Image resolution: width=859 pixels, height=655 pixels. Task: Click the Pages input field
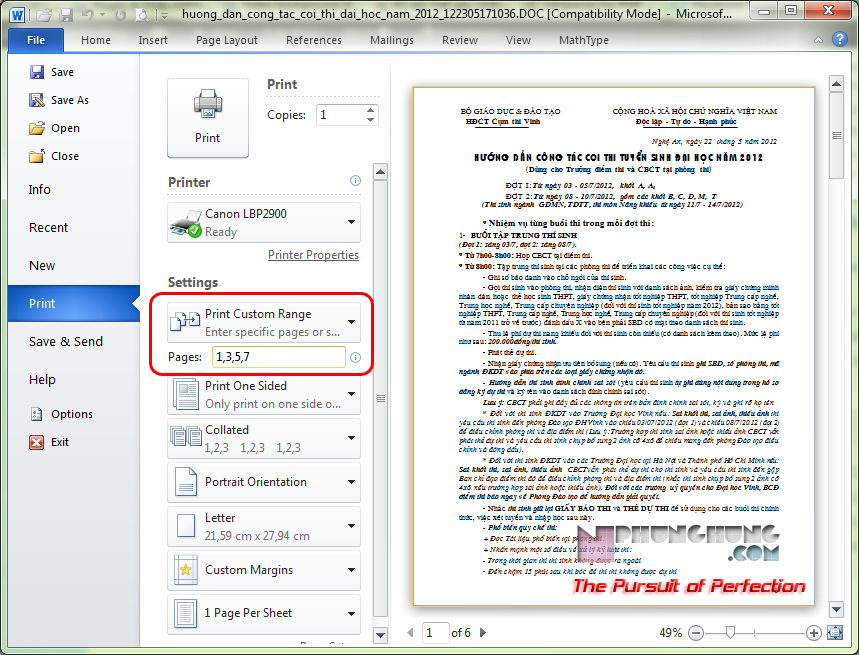tap(277, 357)
